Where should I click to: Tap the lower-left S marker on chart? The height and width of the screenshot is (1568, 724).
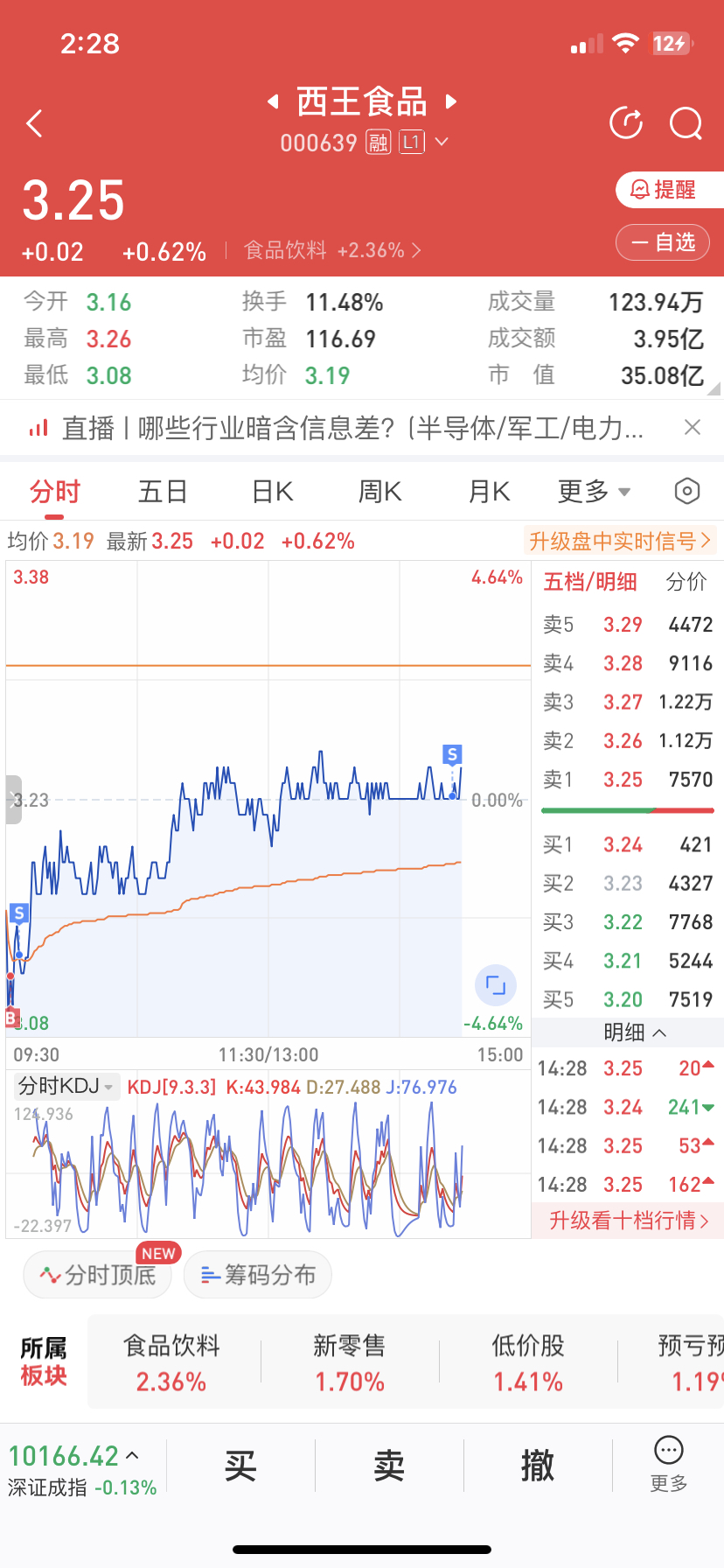pos(19,913)
